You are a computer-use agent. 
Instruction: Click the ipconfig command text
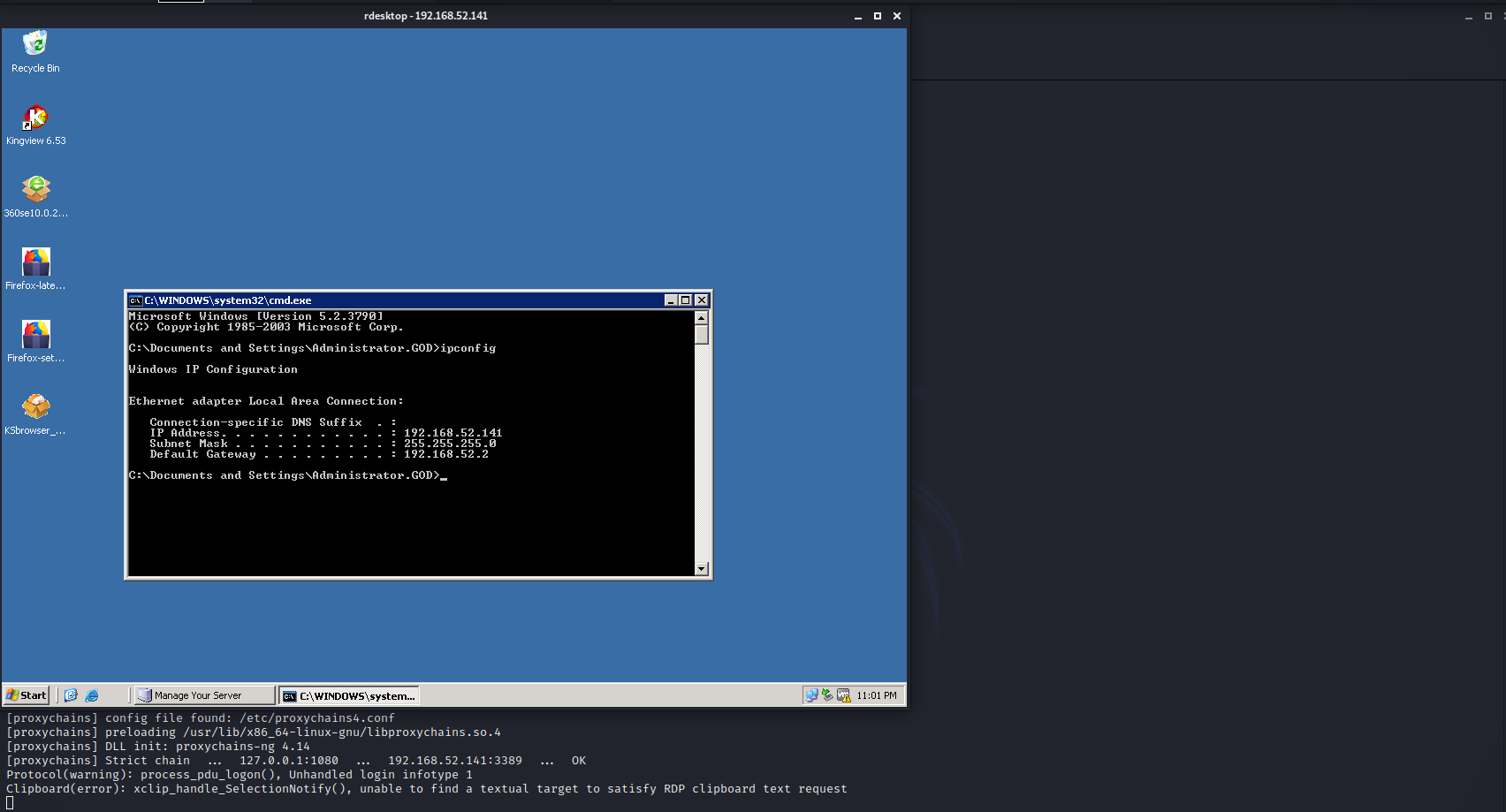pos(468,348)
